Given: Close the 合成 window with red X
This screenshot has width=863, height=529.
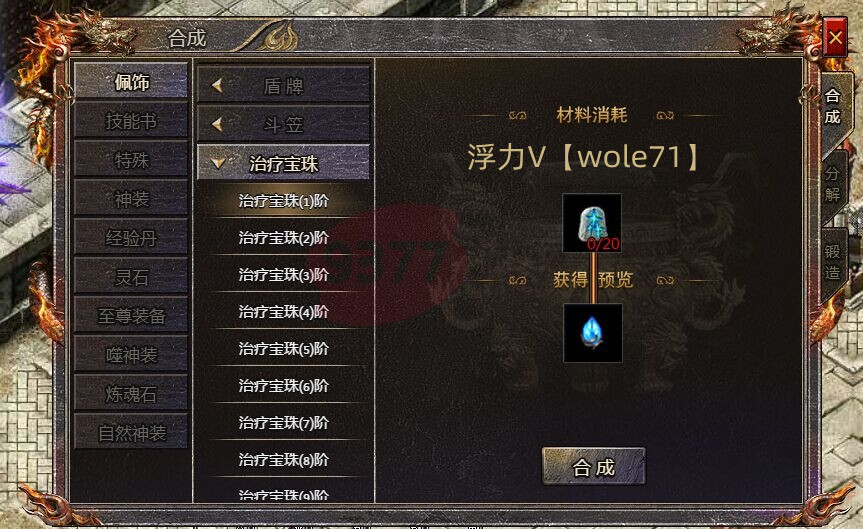Looking at the screenshot, I should tap(835, 37).
